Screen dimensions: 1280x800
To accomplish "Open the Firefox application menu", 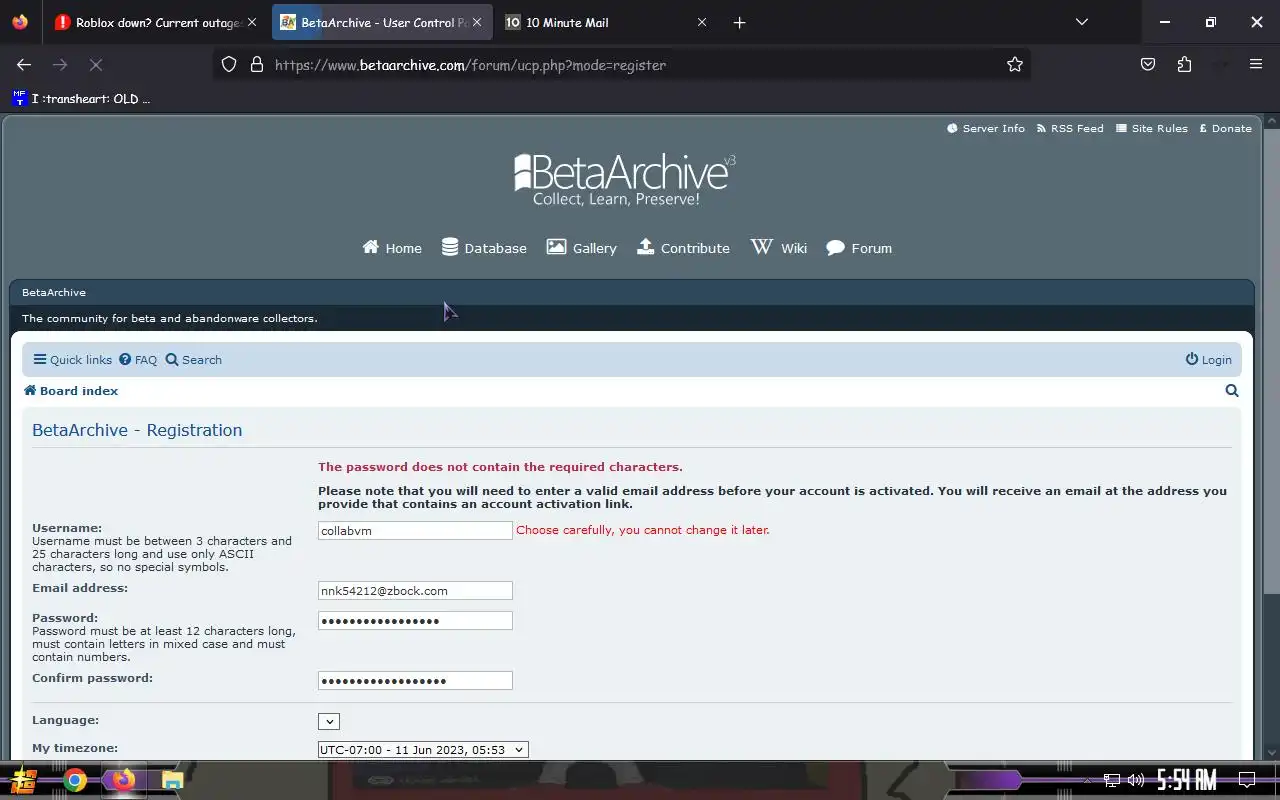I will pyautogui.click(x=1256, y=64).
